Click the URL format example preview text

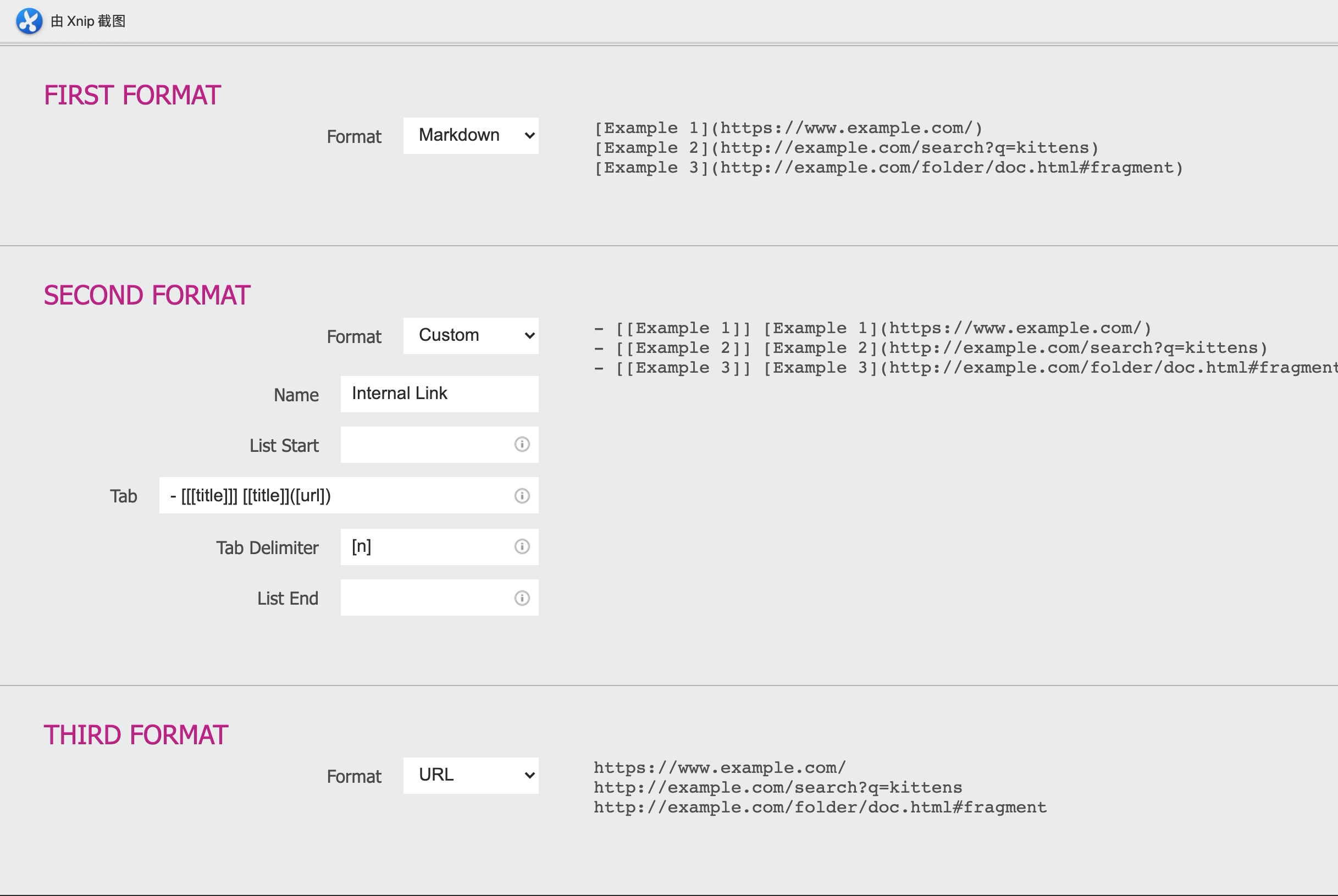point(820,787)
